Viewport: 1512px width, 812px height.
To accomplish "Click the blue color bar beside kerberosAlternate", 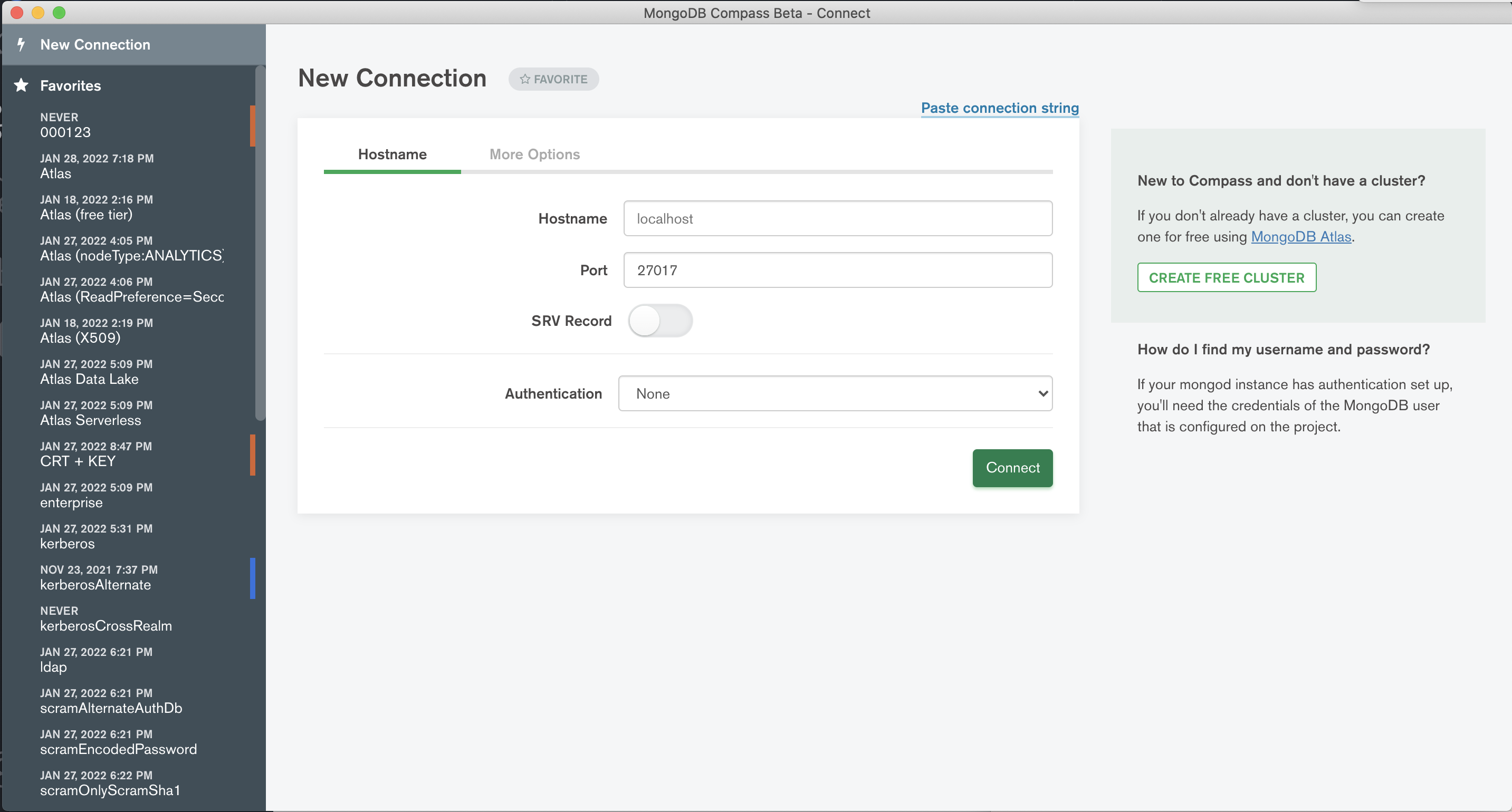I will tap(252, 578).
